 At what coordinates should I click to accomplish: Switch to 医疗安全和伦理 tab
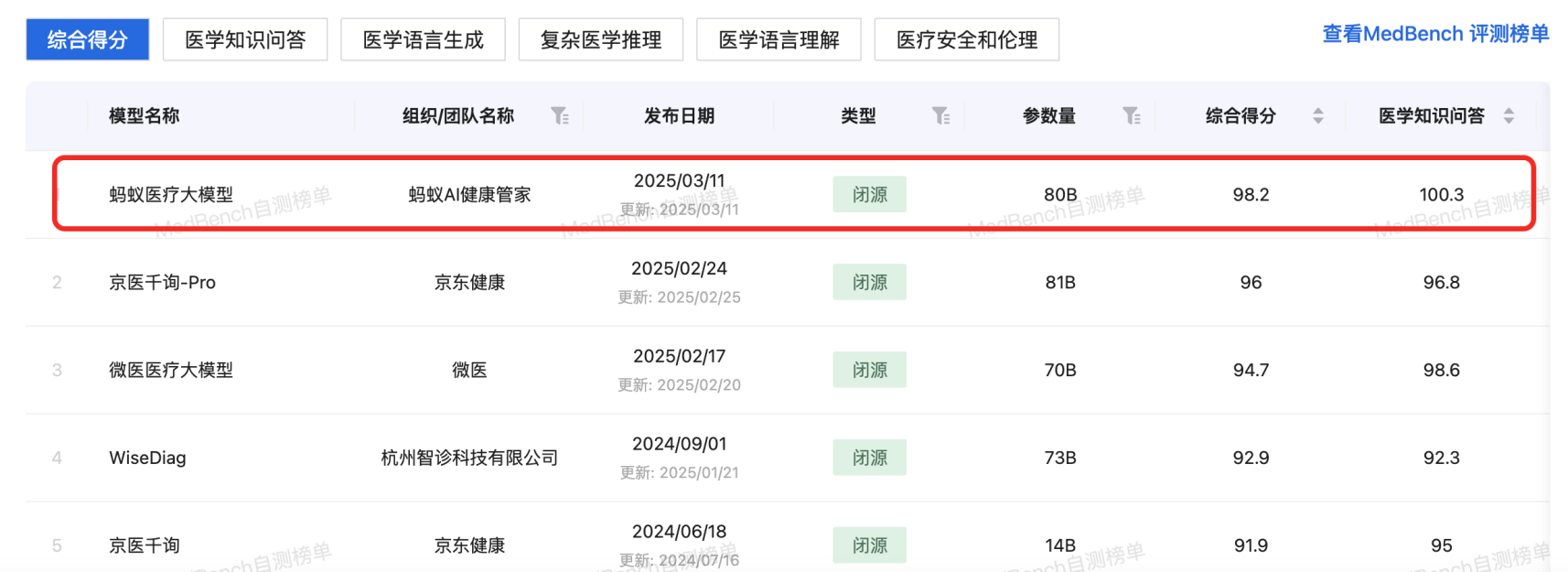[967, 39]
